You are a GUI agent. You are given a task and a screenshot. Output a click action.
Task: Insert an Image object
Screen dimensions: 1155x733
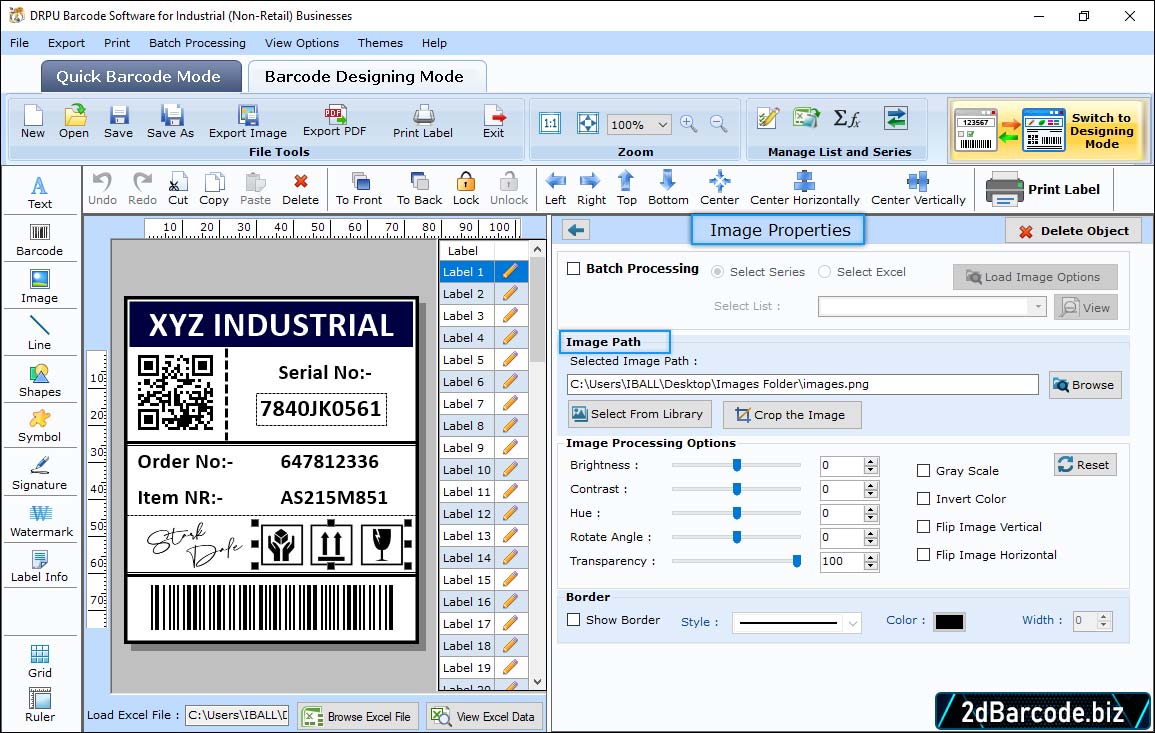(40, 287)
